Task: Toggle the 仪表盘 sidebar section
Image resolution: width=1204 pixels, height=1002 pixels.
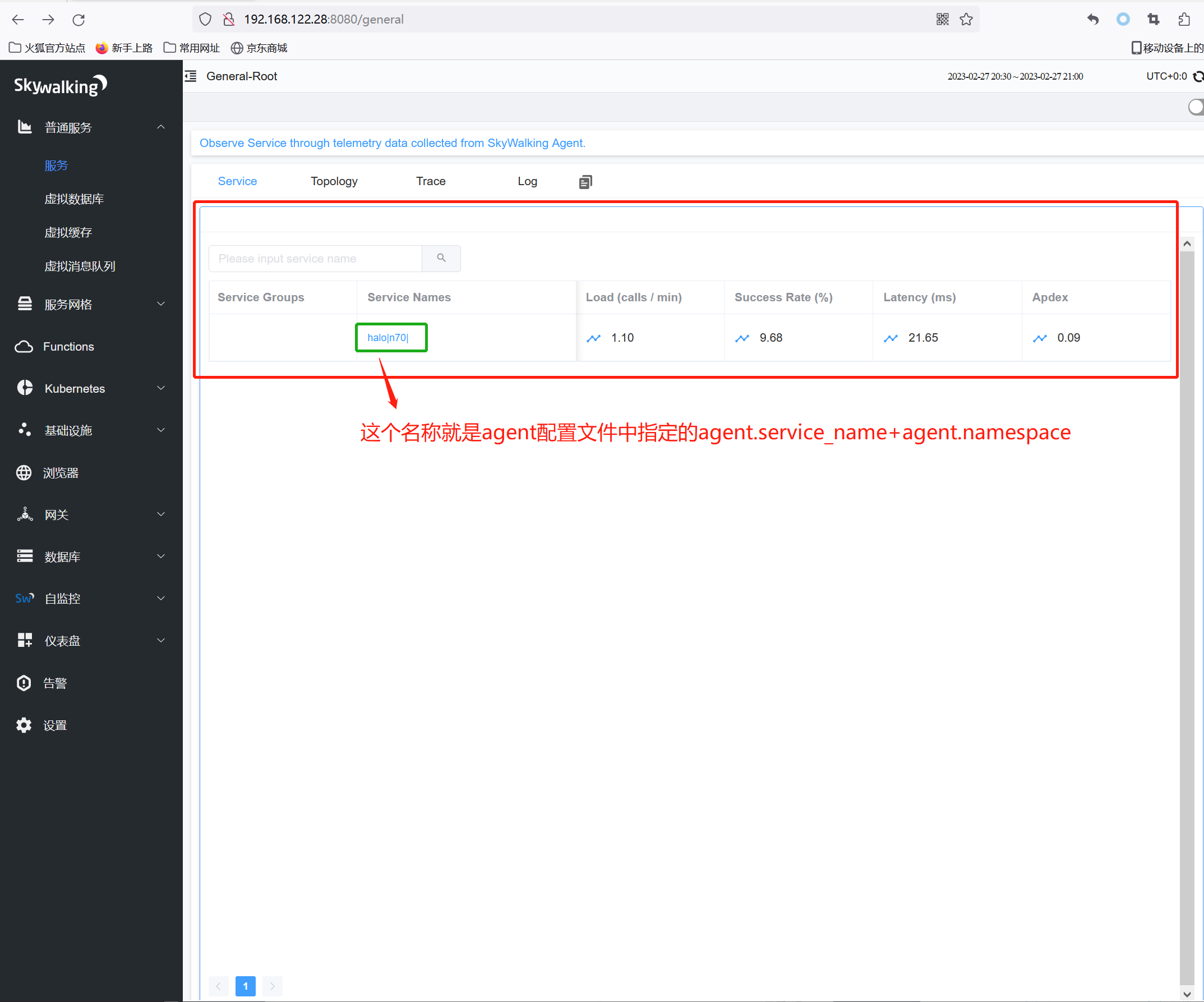Action: tap(90, 641)
